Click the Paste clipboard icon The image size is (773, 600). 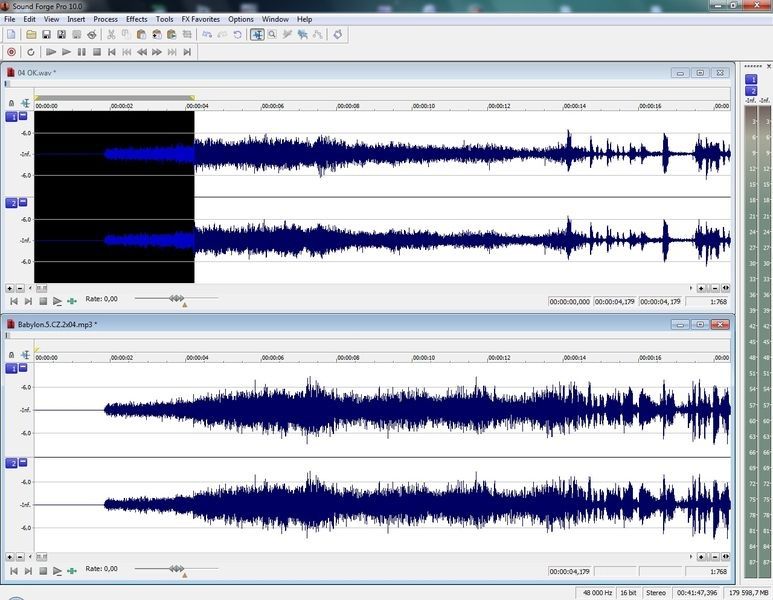pyautogui.click(x=141, y=35)
